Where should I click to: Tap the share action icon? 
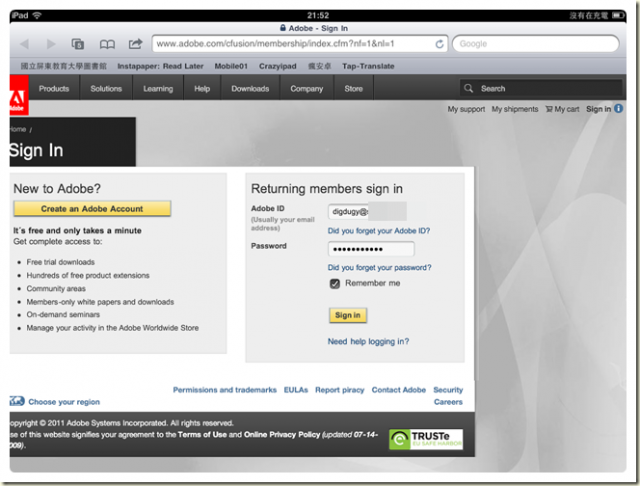pos(136,43)
